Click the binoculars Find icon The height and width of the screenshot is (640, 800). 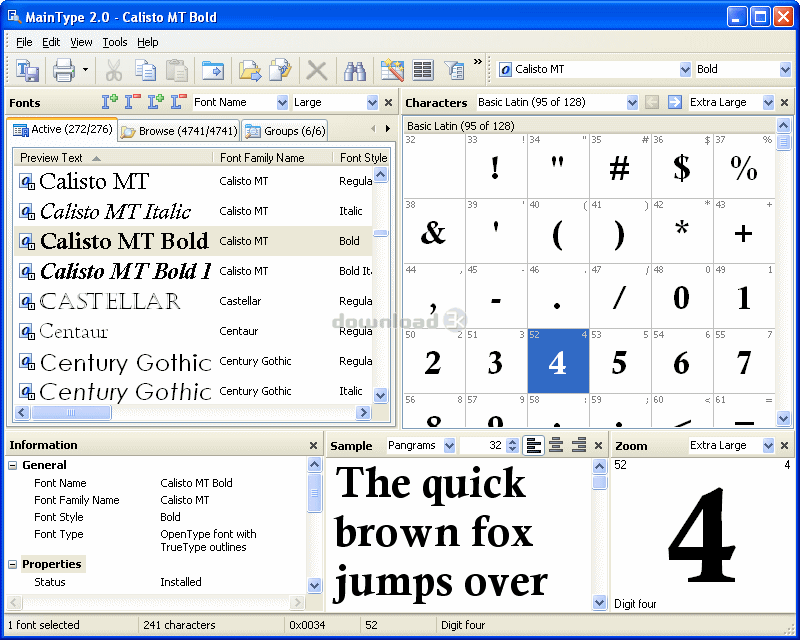tap(354, 70)
